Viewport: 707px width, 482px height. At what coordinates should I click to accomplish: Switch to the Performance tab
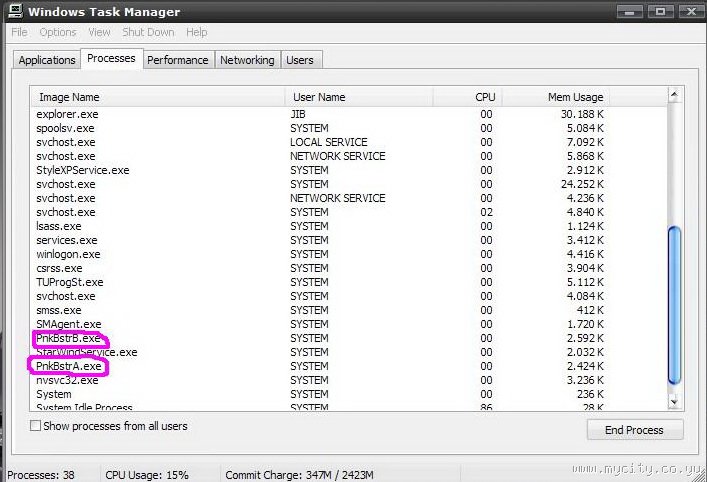tap(178, 60)
